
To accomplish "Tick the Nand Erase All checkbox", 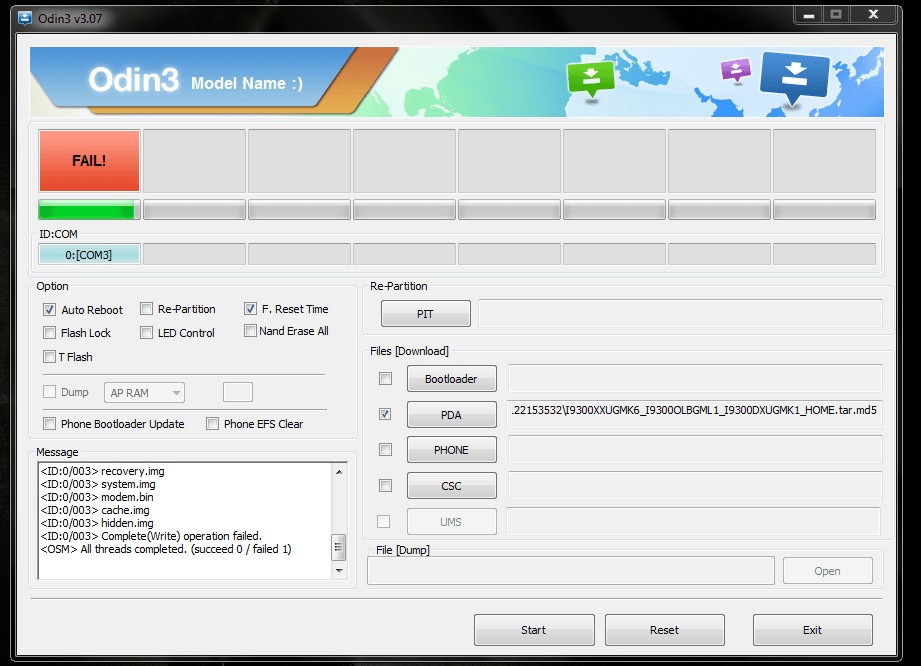I will pyautogui.click(x=250, y=331).
